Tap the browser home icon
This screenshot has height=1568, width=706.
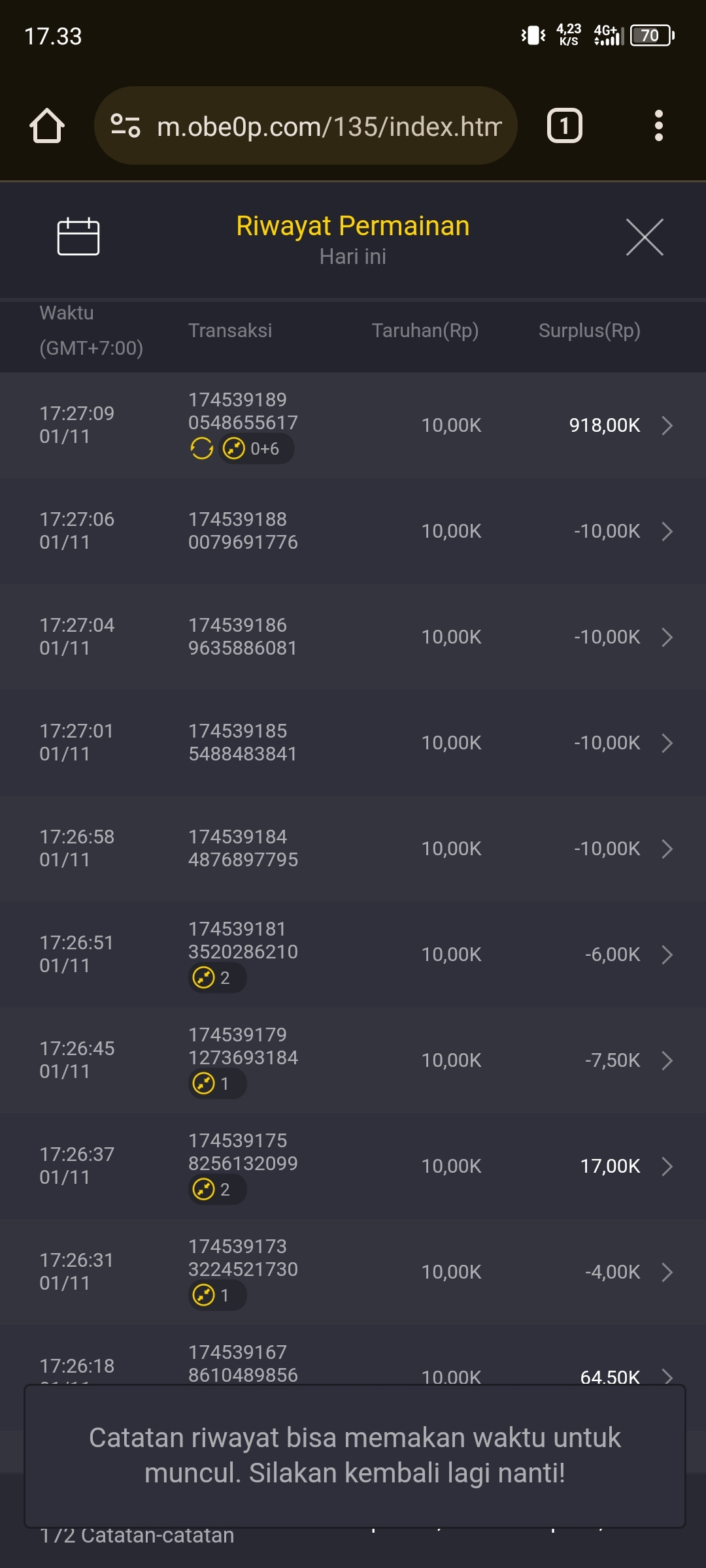click(47, 125)
